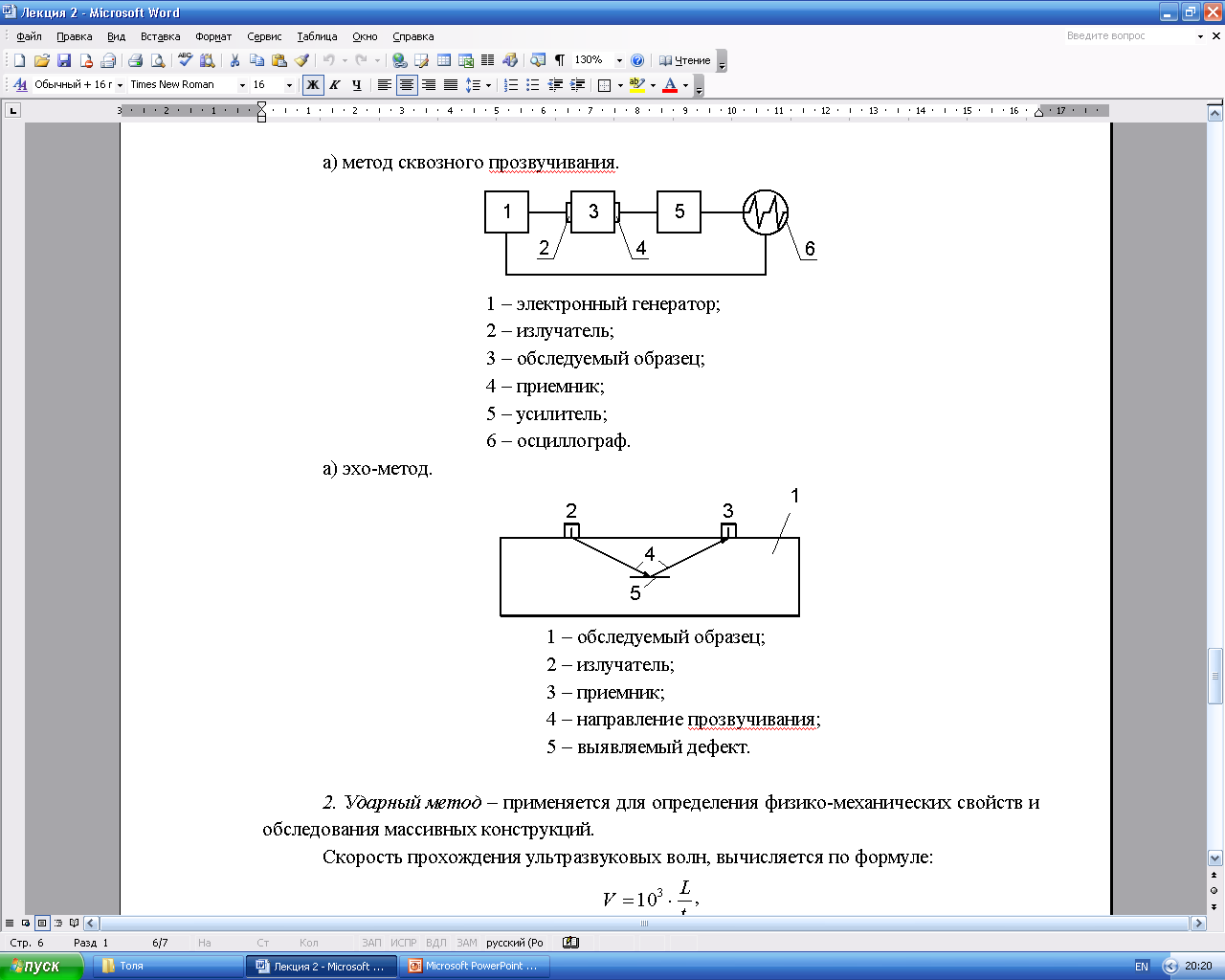Justify the paragraph text

[x=451, y=85]
